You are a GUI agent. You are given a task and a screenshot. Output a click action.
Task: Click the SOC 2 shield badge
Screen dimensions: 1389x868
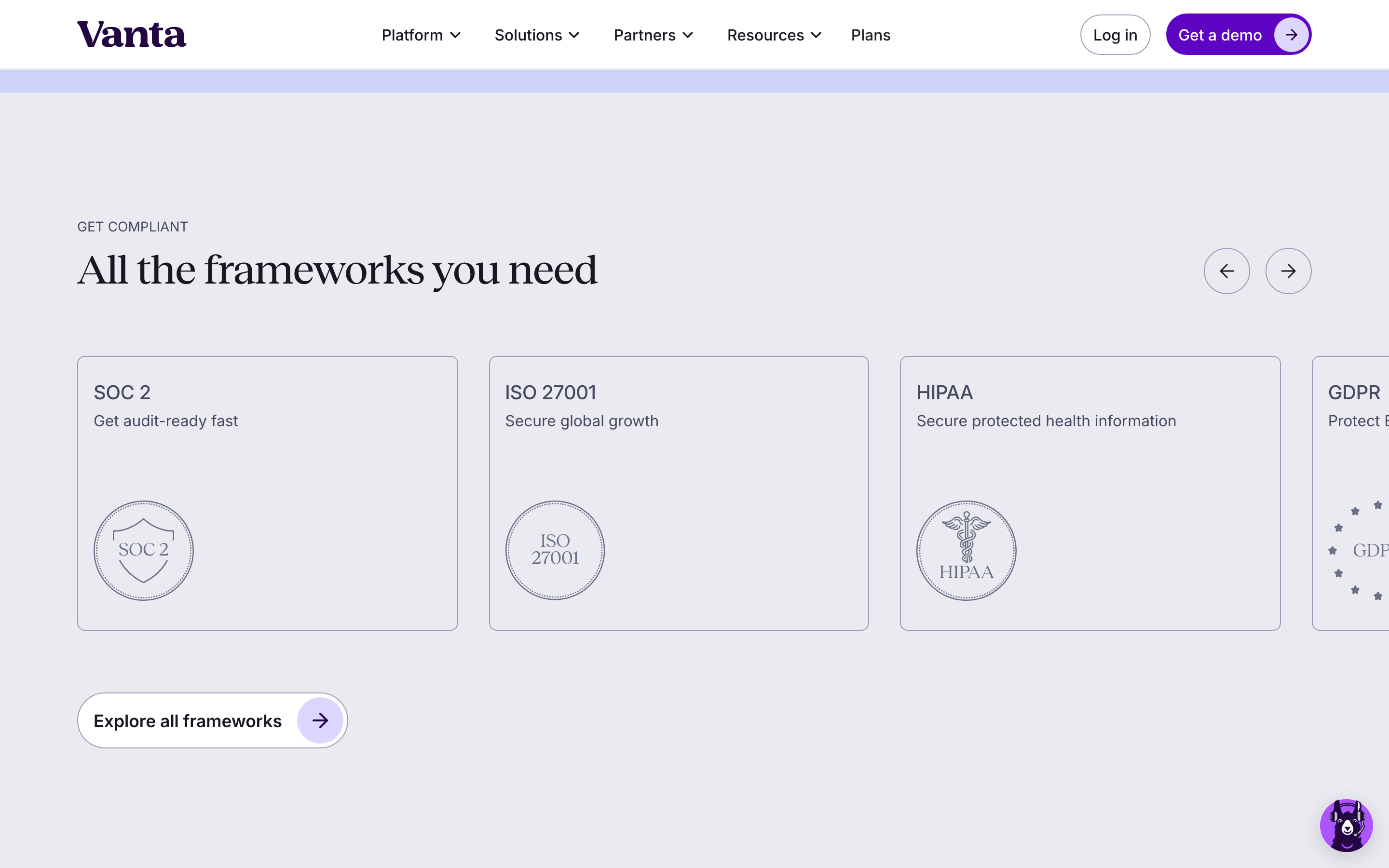(x=144, y=551)
